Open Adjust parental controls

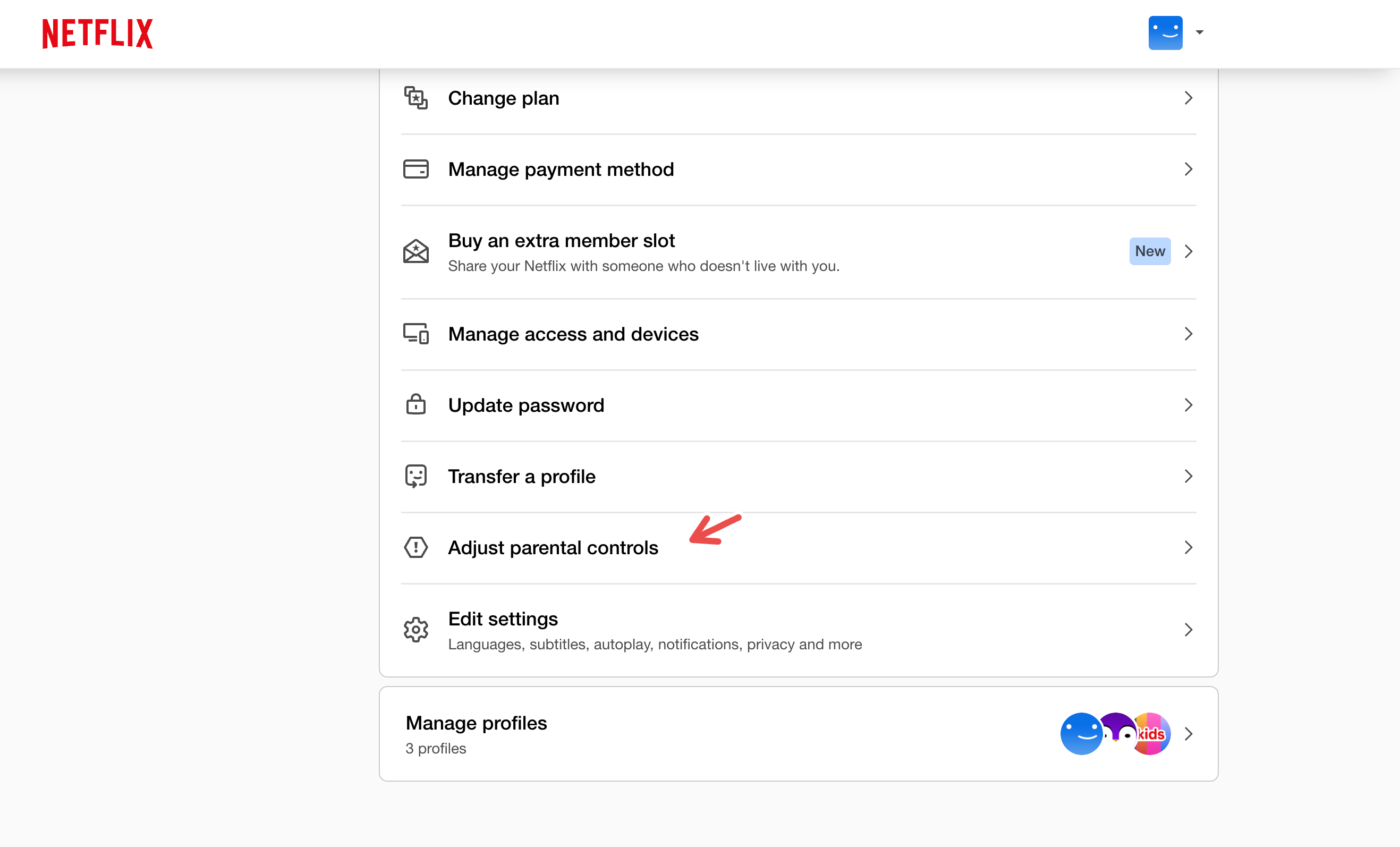tap(799, 548)
